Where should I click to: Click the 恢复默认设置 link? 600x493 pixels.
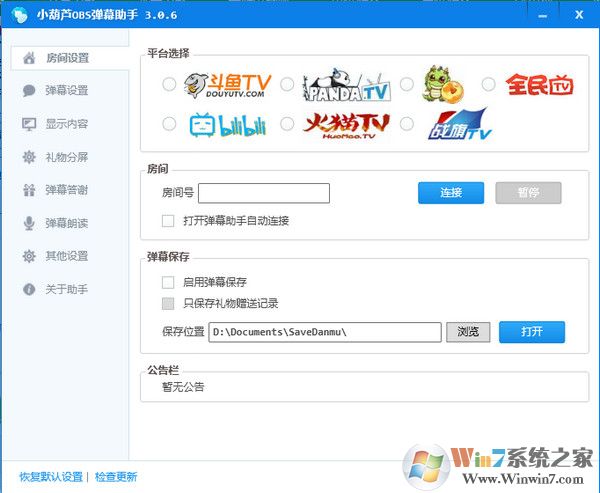[x=51, y=477]
